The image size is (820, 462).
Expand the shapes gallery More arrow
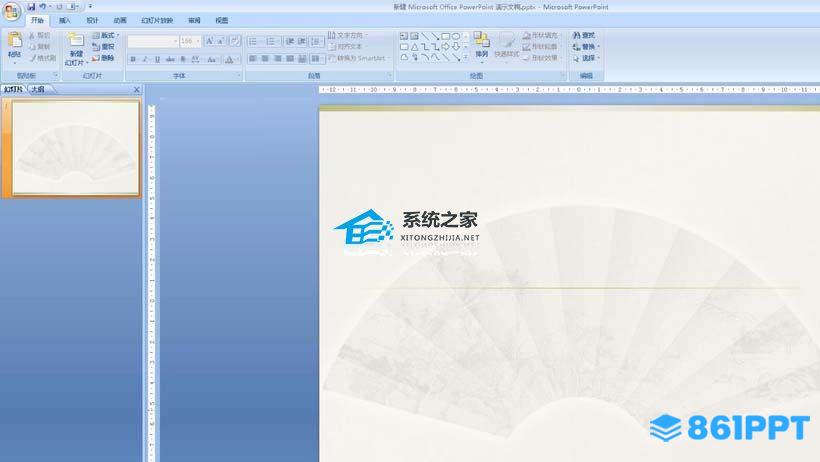click(x=465, y=57)
